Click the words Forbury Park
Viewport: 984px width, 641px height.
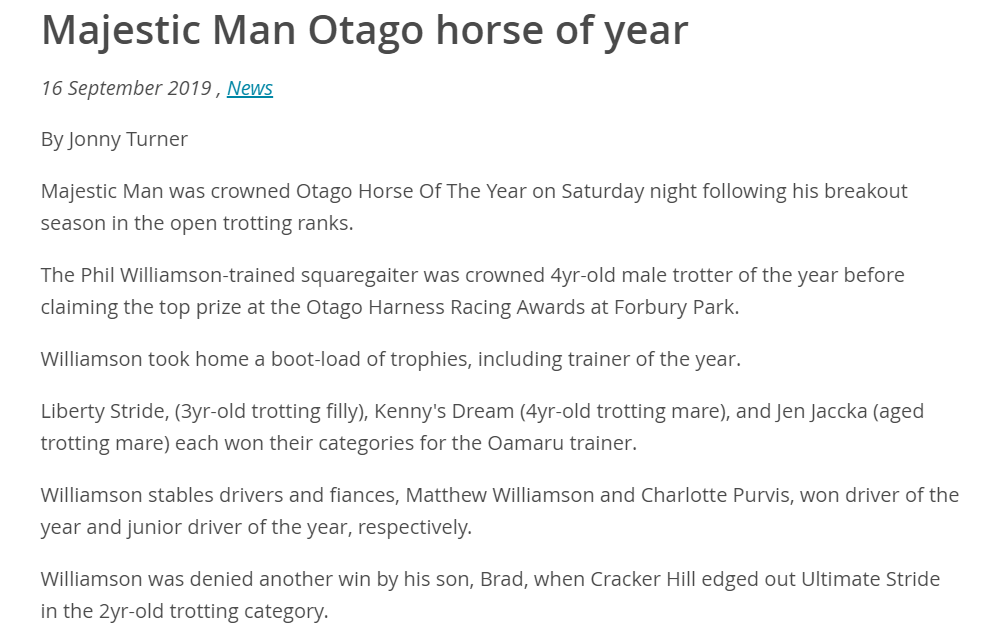(x=674, y=307)
